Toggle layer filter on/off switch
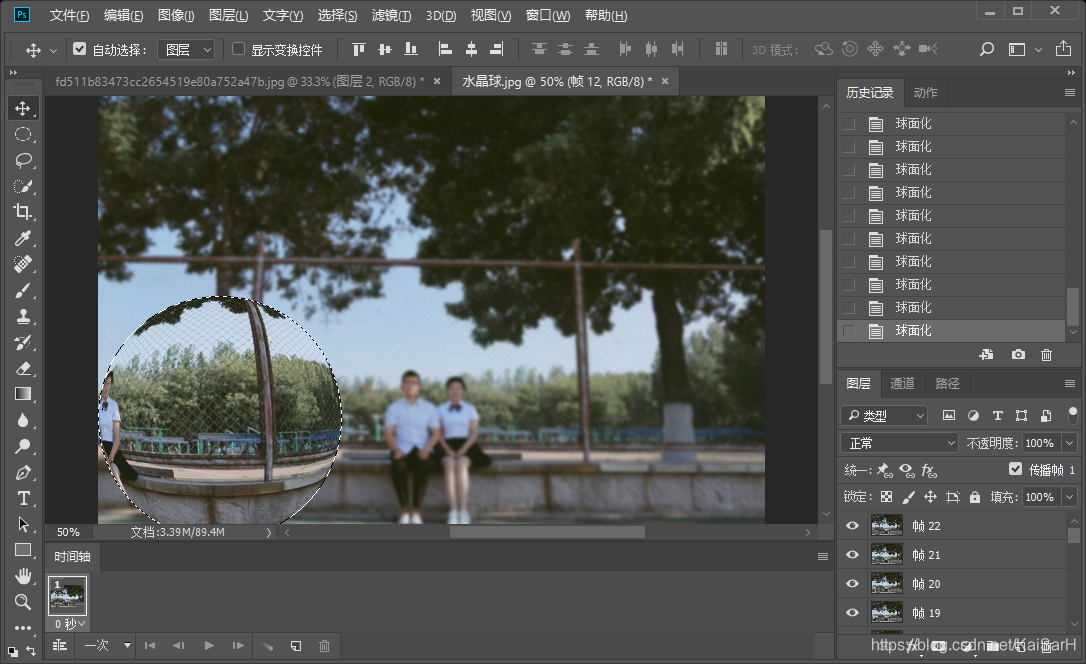 coord(1073,415)
